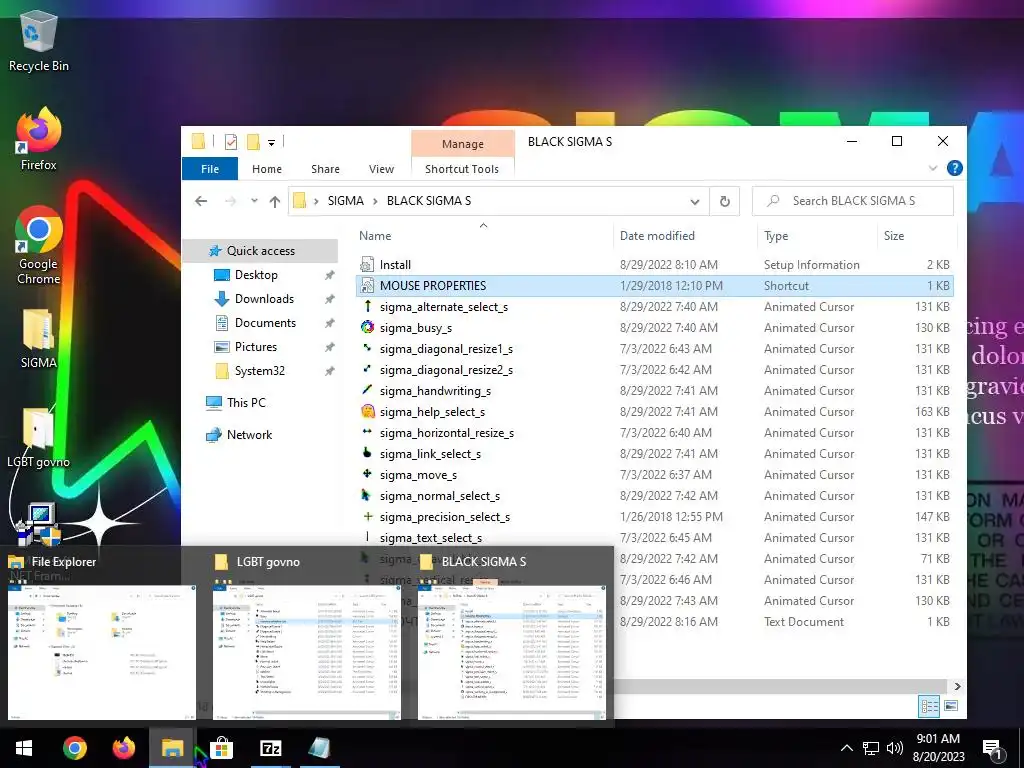Refresh the BLACK SIGMA S folder

tap(725, 201)
